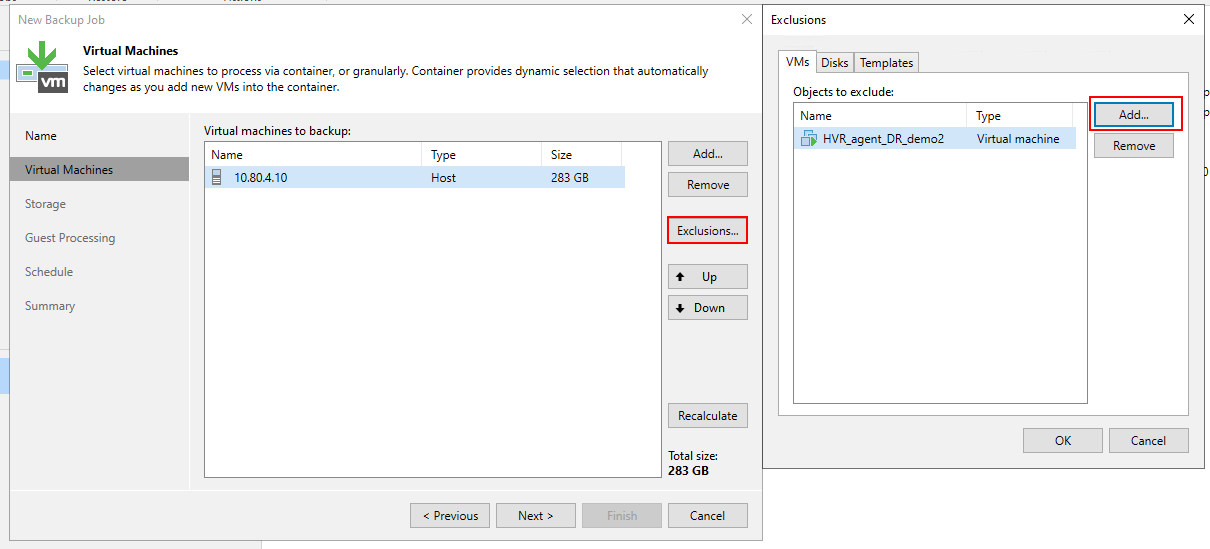
Task: Confirm exclusions with the OK button
Action: point(1062,440)
